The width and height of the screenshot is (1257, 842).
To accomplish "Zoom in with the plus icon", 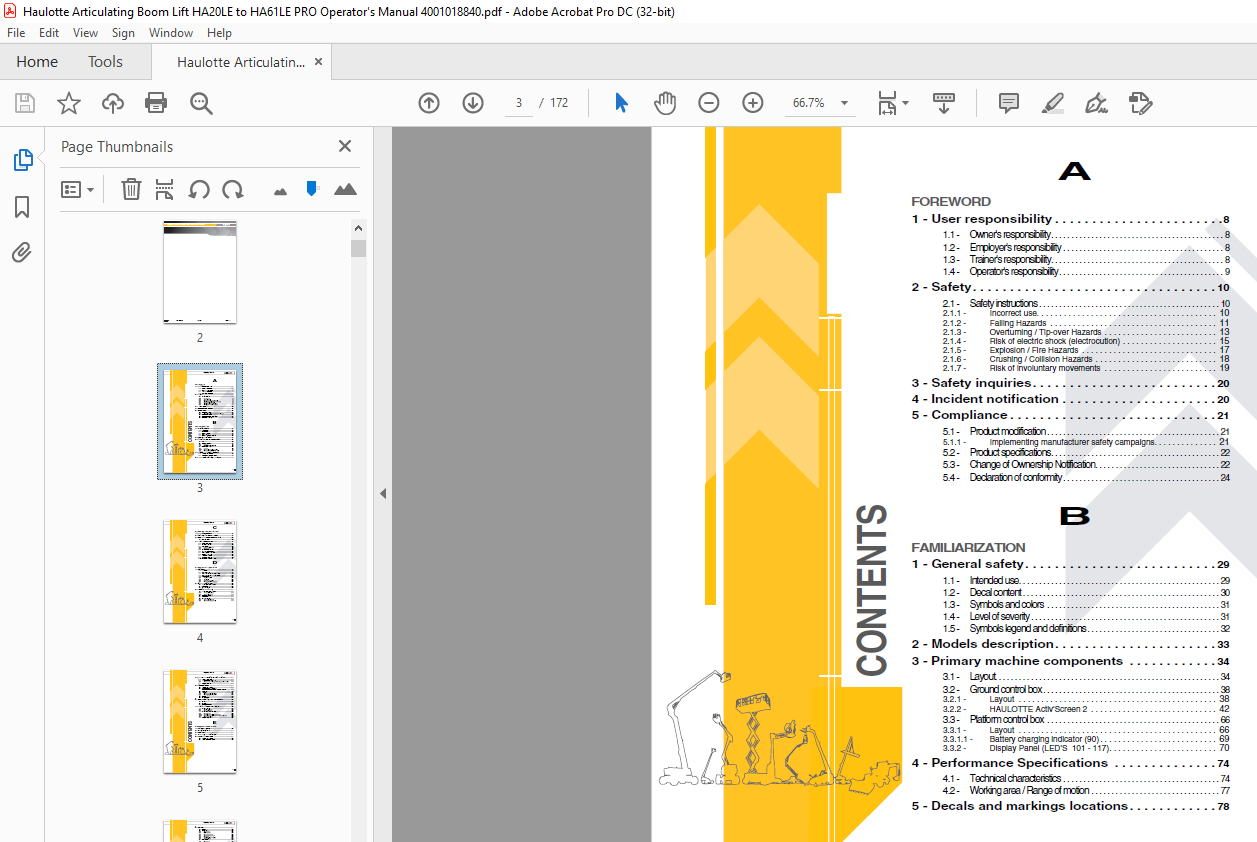I will pyautogui.click(x=753, y=103).
